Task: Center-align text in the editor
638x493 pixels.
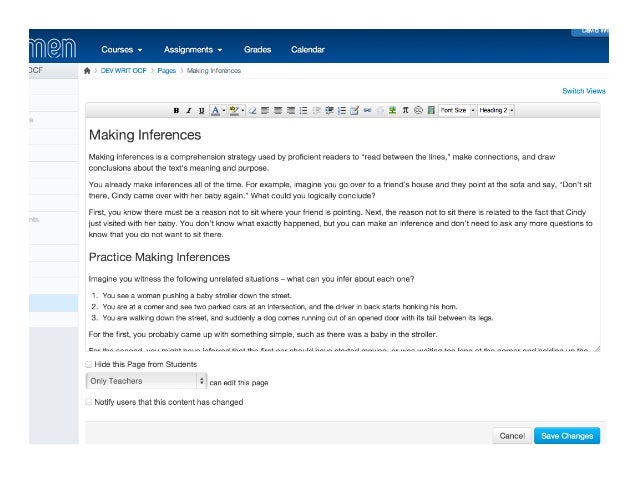Action: click(x=278, y=110)
